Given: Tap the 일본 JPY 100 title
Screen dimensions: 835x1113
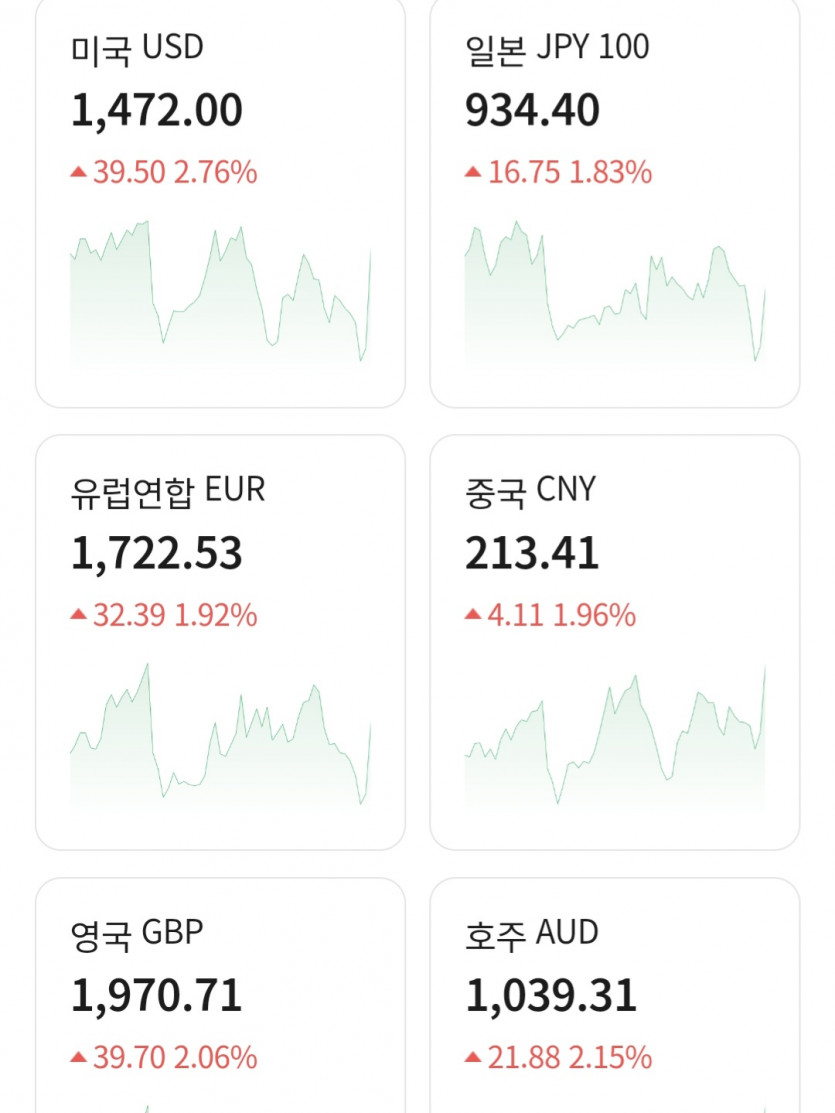Looking at the screenshot, I should [x=557, y=48].
